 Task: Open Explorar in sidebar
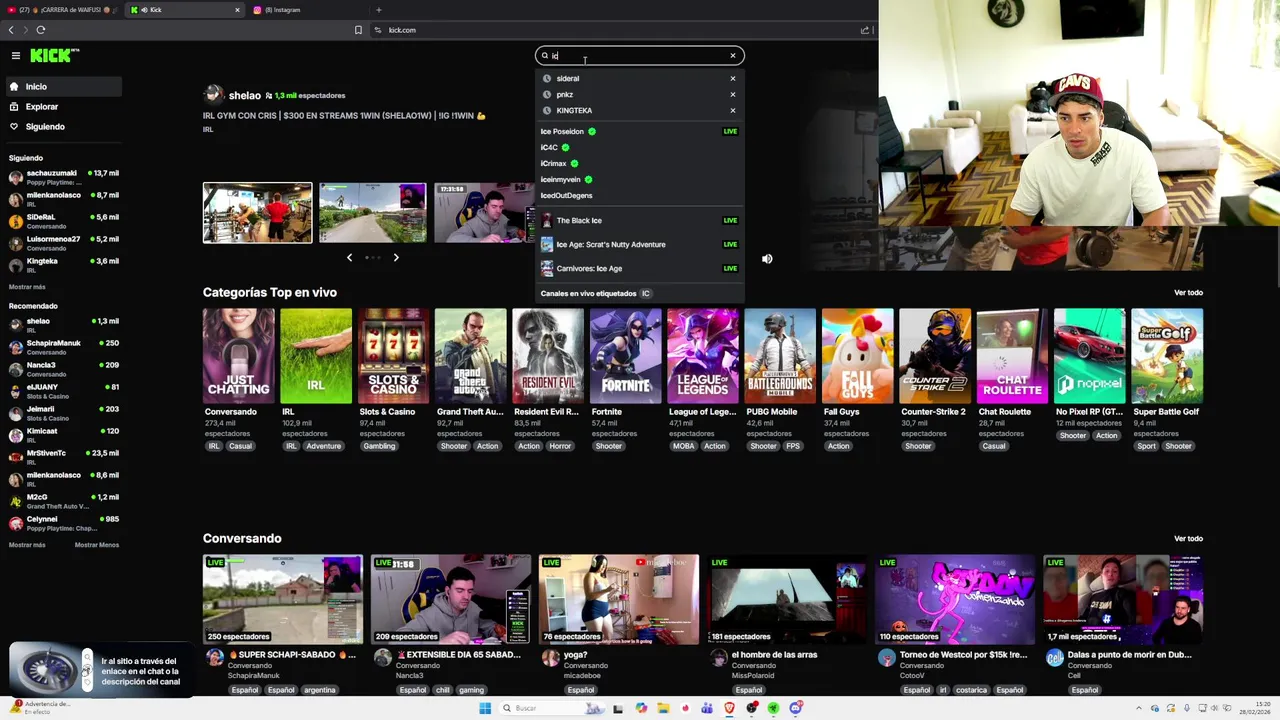[x=62, y=107]
